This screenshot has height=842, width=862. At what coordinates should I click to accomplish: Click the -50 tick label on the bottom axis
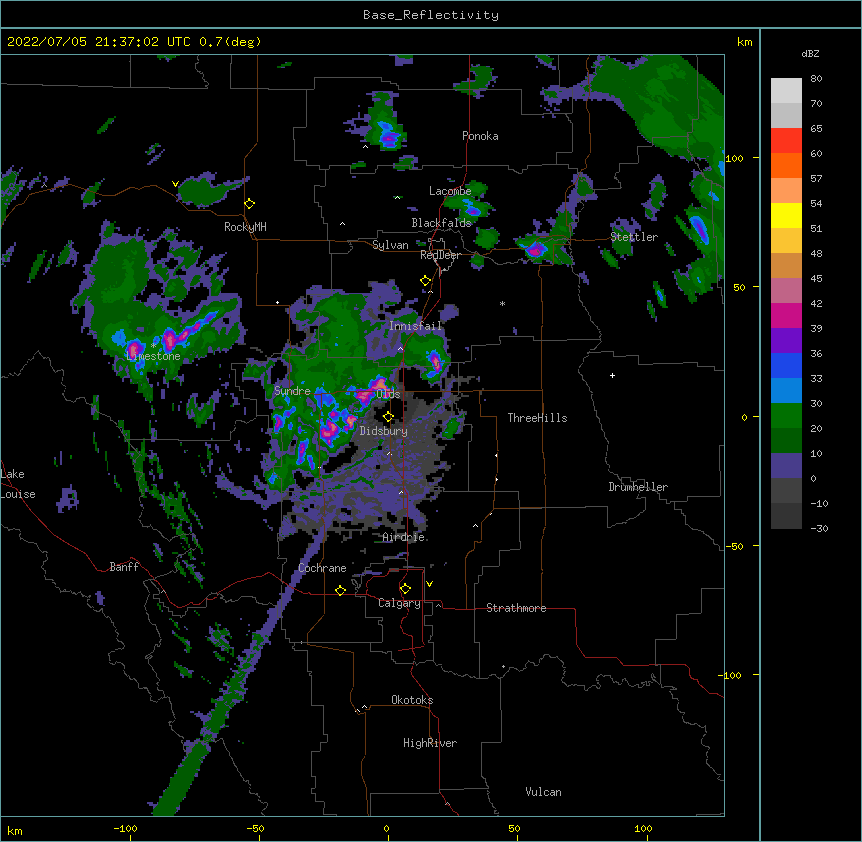pos(255,828)
